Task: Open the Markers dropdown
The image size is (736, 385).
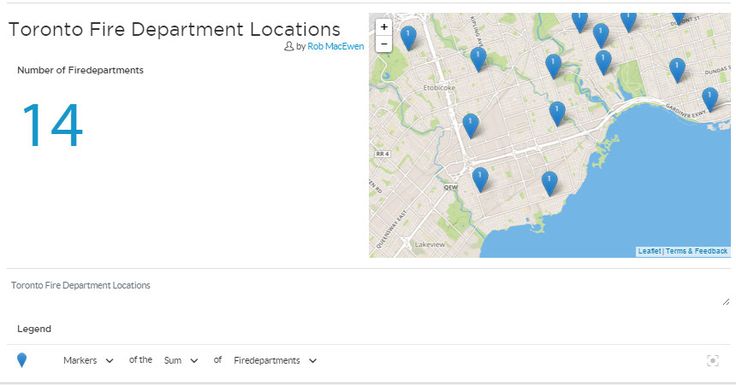Action: pyautogui.click(x=88, y=361)
